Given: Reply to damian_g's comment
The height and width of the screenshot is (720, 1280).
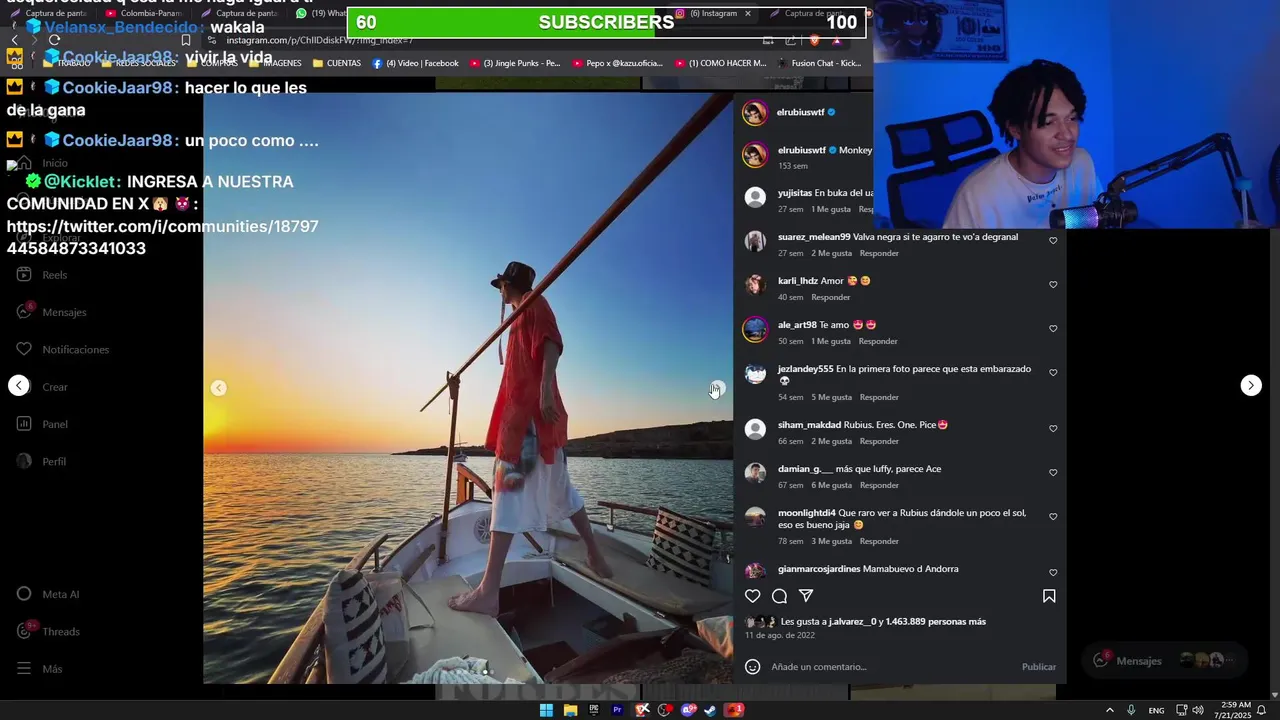Looking at the screenshot, I should tap(879, 485).
